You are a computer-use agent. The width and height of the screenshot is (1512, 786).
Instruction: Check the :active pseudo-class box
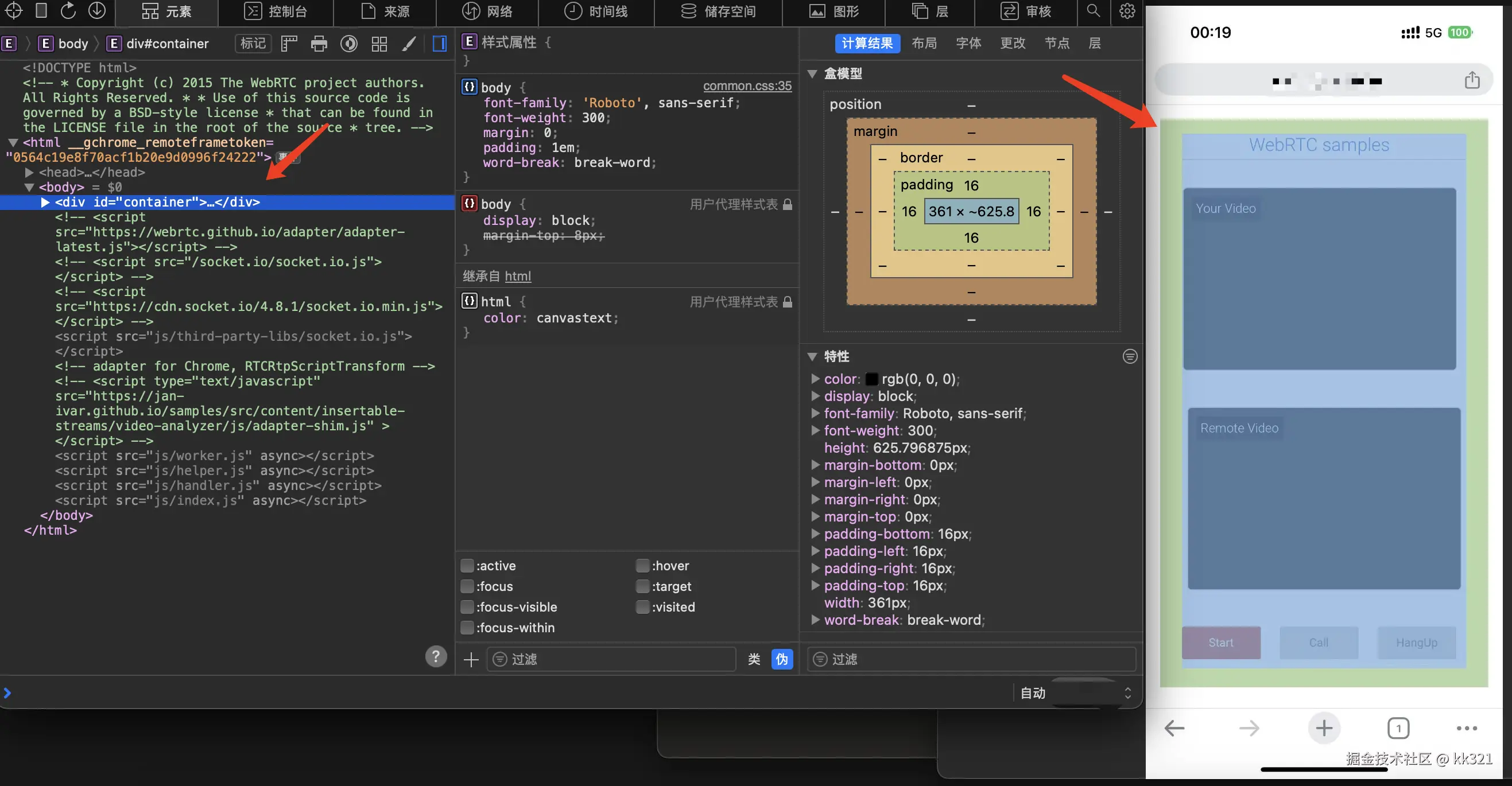(467, 566)
